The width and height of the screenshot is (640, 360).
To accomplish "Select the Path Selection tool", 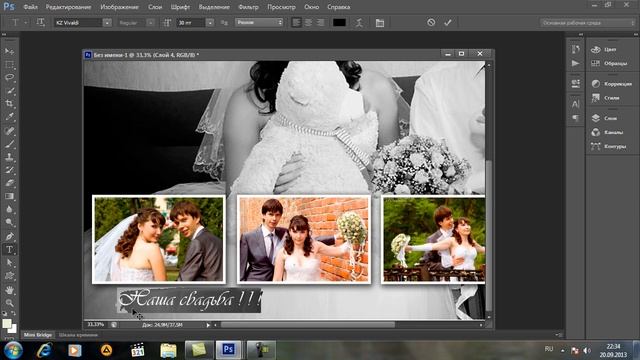I will pyautogui.click(x=9, y=262).
